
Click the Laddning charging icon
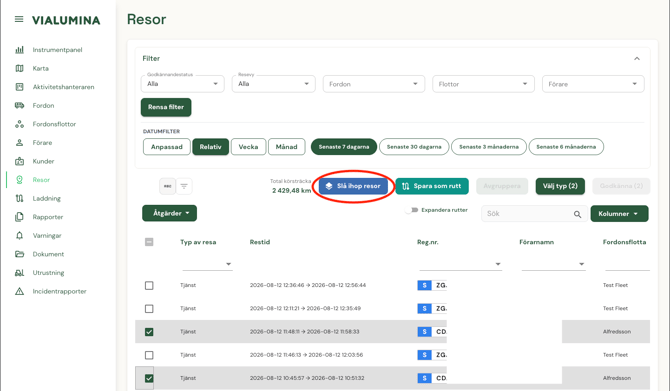(19, 198)
